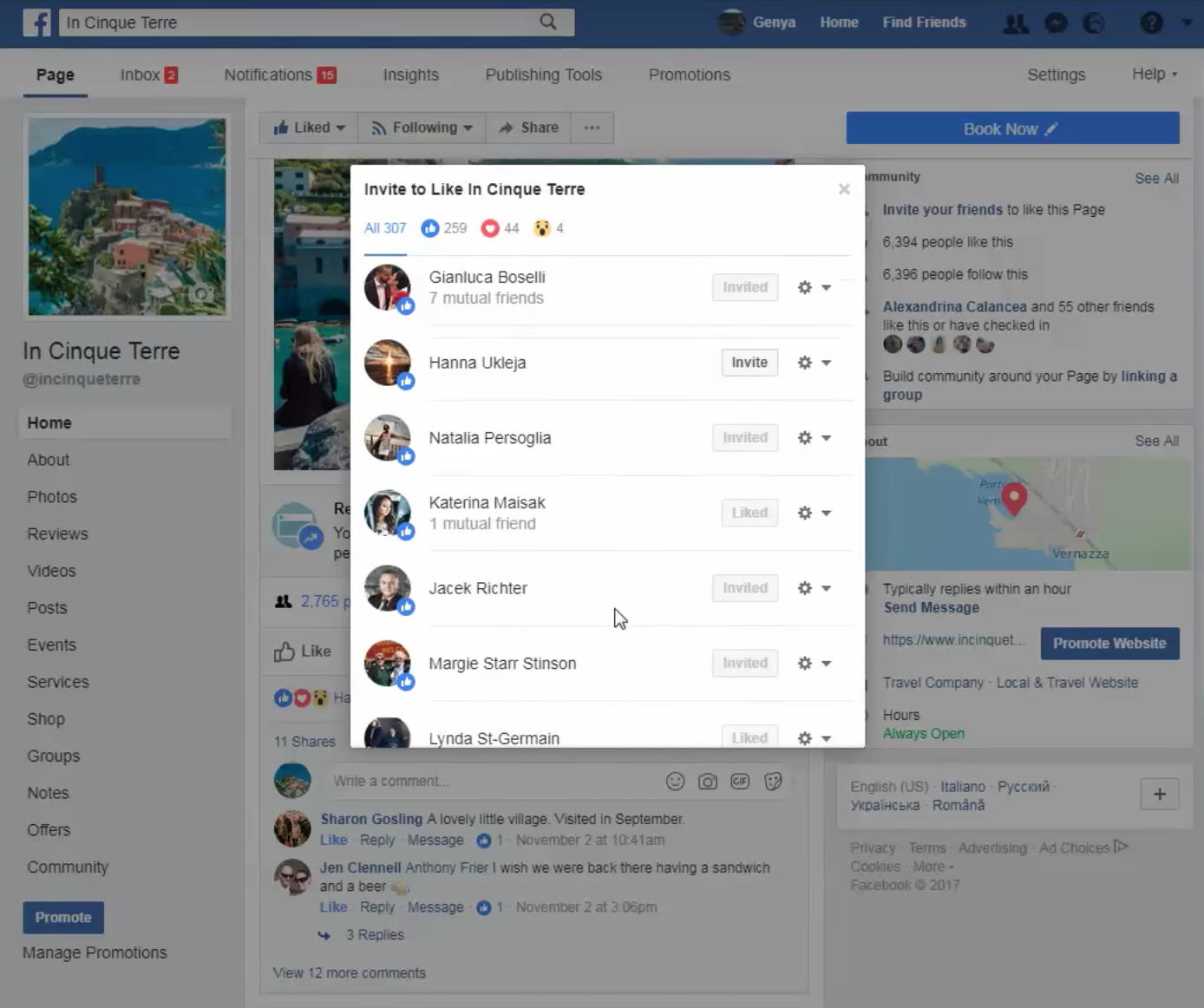Close the Invite to Like dialog
1204x1008 pixels.
[x=844, y=189]
